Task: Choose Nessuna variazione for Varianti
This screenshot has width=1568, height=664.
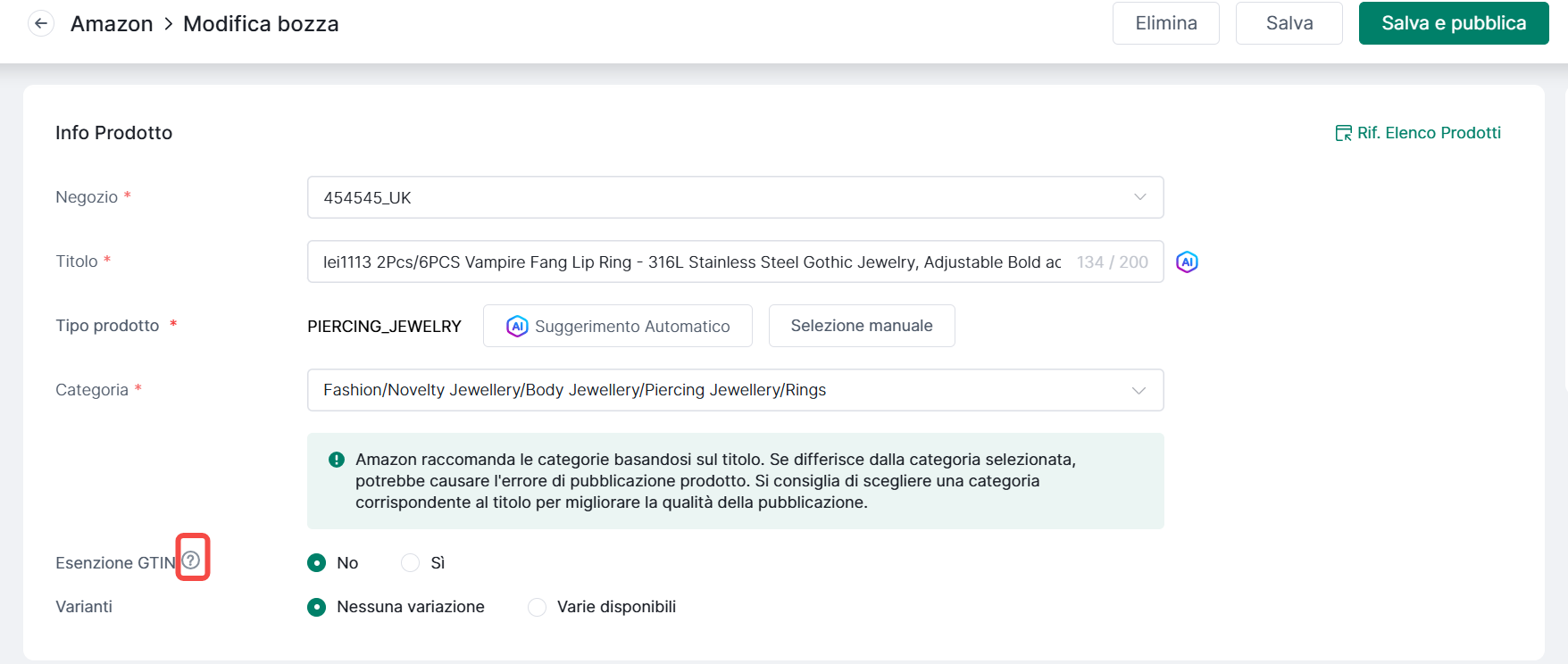Action: point(317,607)
